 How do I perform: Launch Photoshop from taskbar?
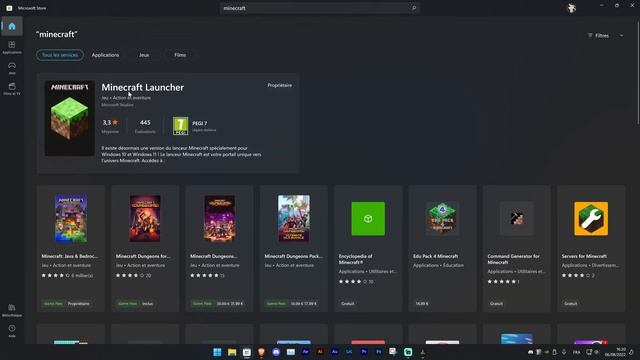click(x=379, y=352)
